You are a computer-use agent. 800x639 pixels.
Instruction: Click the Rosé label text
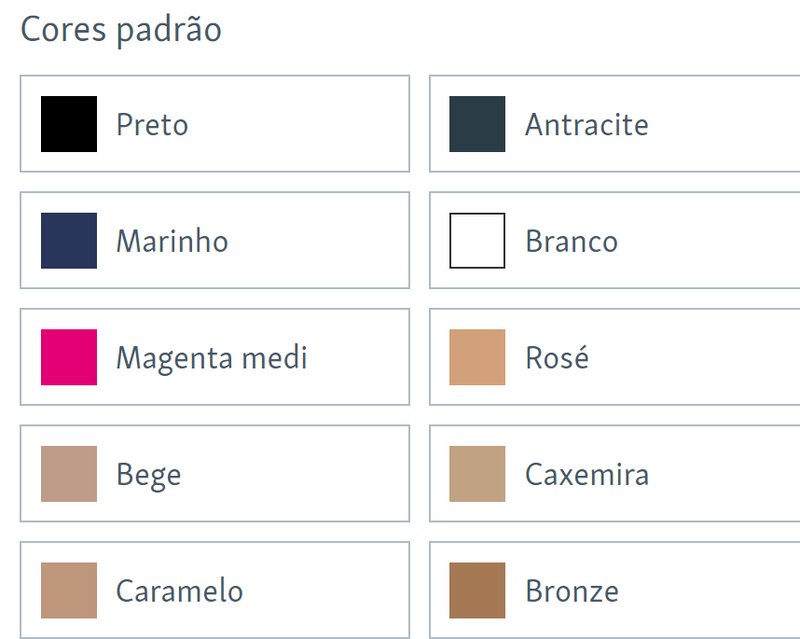[x=556, y=357]
